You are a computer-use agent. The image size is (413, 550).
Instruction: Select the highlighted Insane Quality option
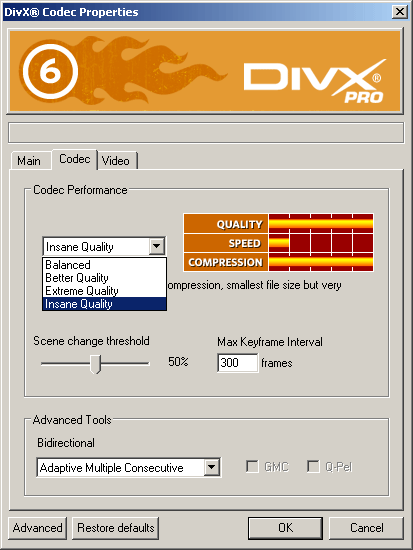click(104, 304)
